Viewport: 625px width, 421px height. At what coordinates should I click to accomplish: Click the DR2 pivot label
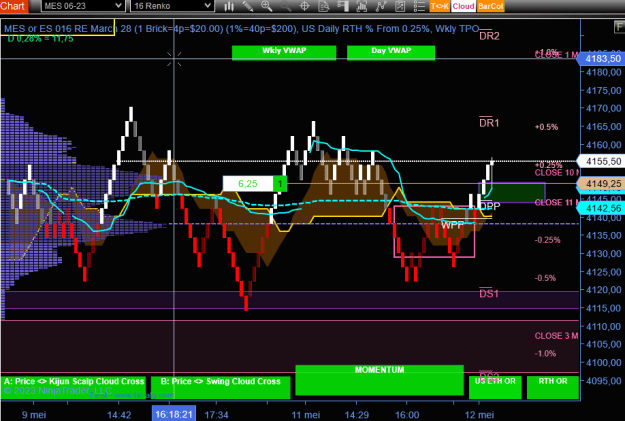click(489, 36)
